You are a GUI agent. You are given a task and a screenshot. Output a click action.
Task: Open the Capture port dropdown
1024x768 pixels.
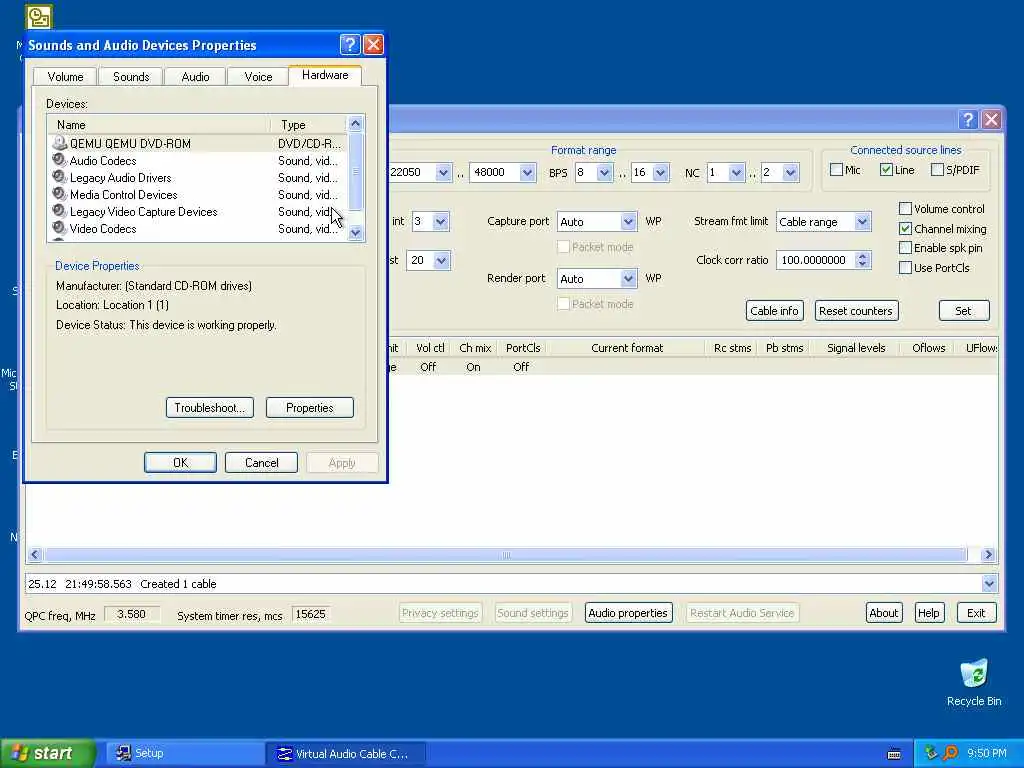tap(628, 221)
